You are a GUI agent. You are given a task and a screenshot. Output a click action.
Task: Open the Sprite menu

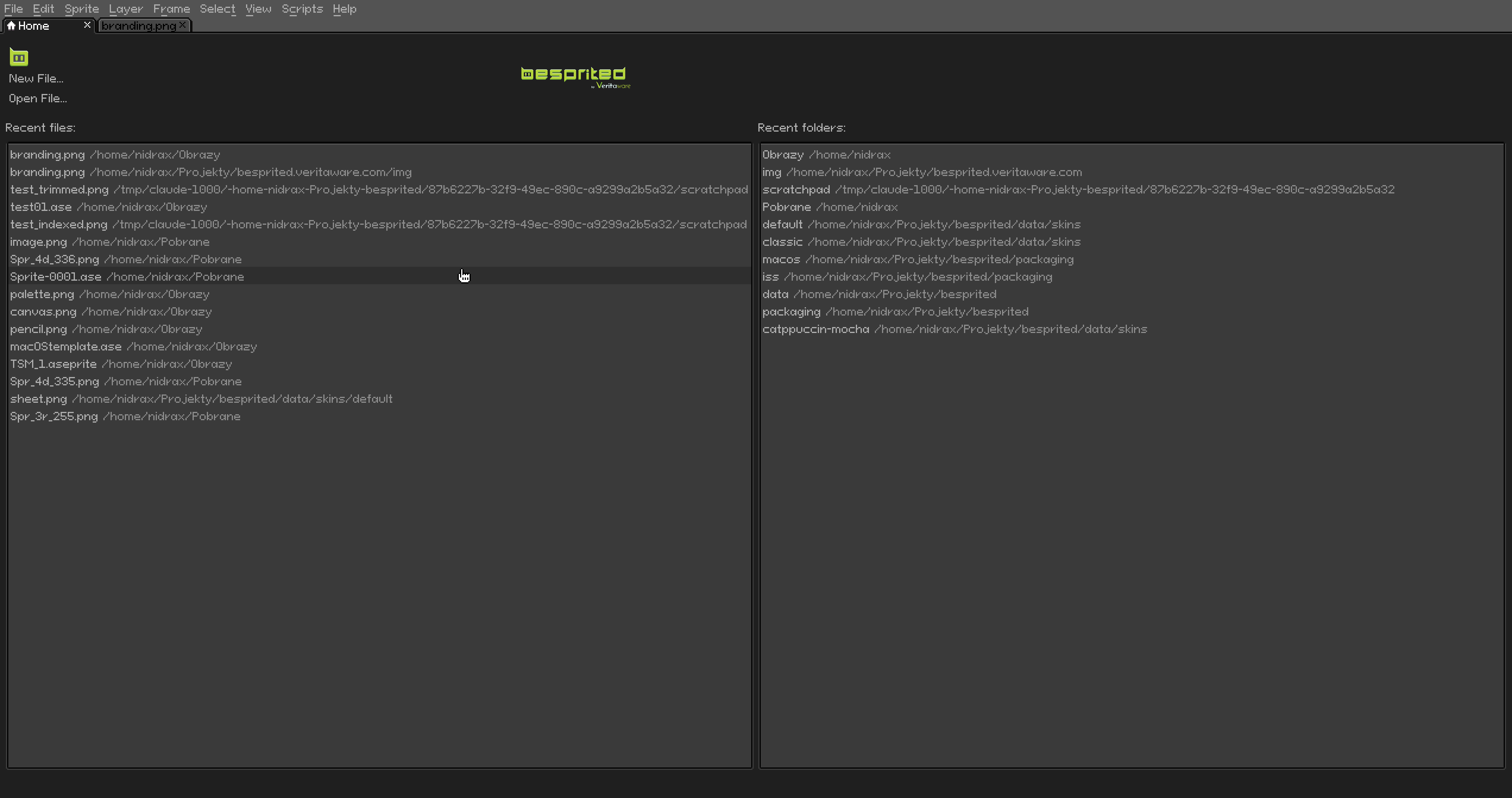click(x=82, y=9)
